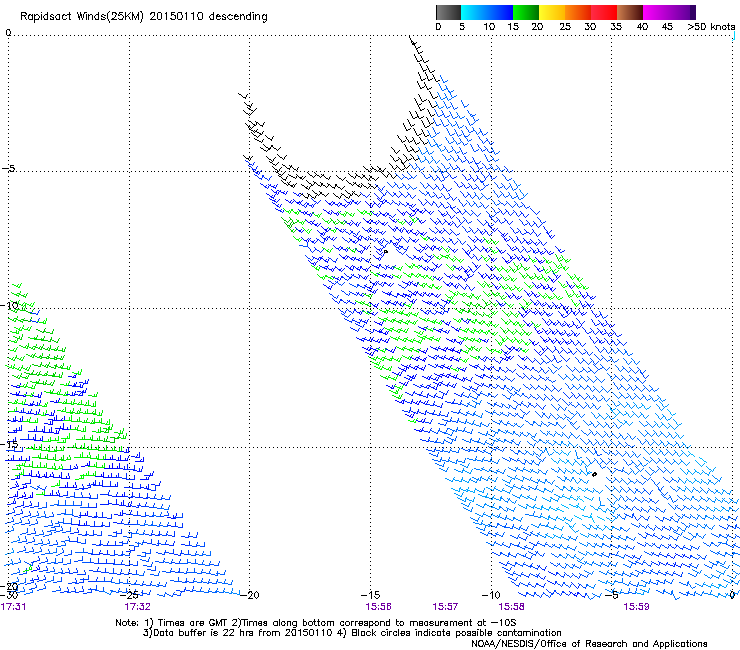This screenshot has height=650, width=740.
Task: Click the '>50 knots' legend label
Action: coord(711,27)
